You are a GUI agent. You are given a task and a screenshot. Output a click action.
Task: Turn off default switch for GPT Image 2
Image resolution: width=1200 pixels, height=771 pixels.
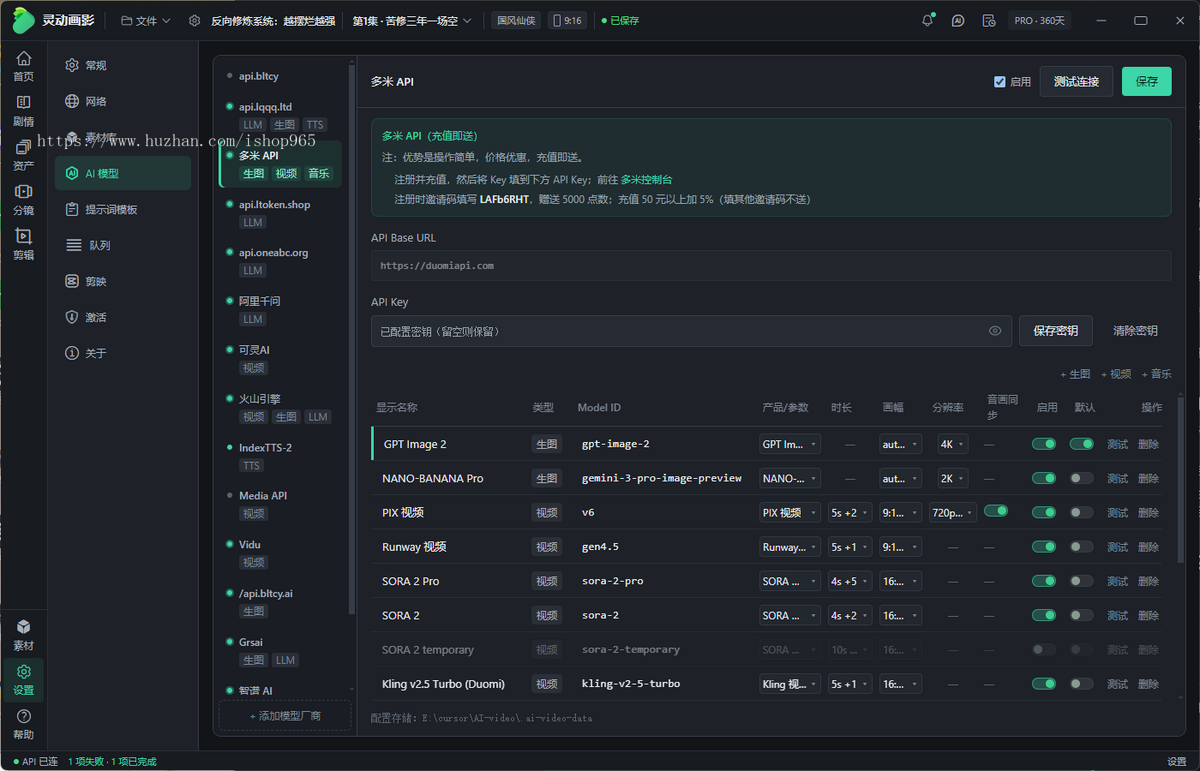[x=1081, y=444]
